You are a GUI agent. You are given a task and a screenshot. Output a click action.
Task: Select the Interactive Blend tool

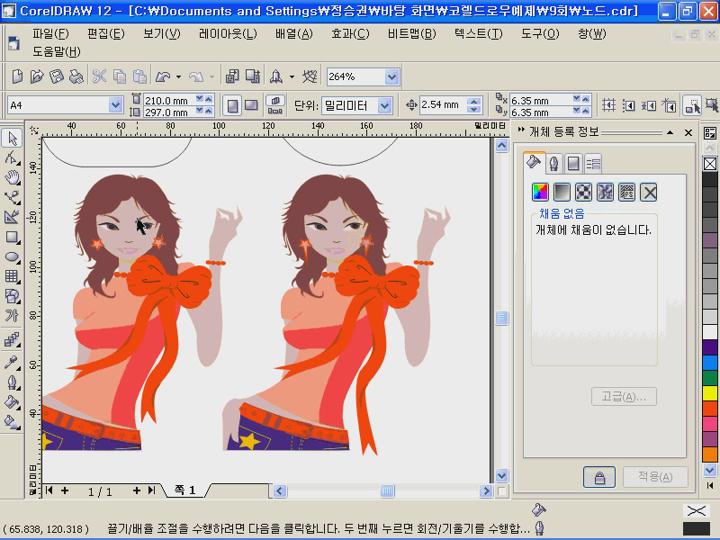click(x=12, y=340)
